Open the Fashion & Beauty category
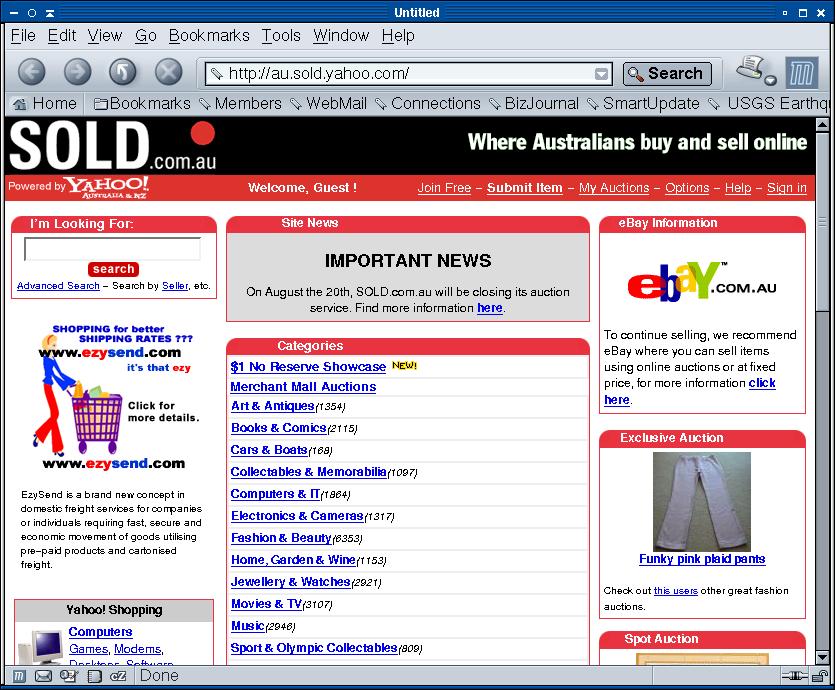 281,538
